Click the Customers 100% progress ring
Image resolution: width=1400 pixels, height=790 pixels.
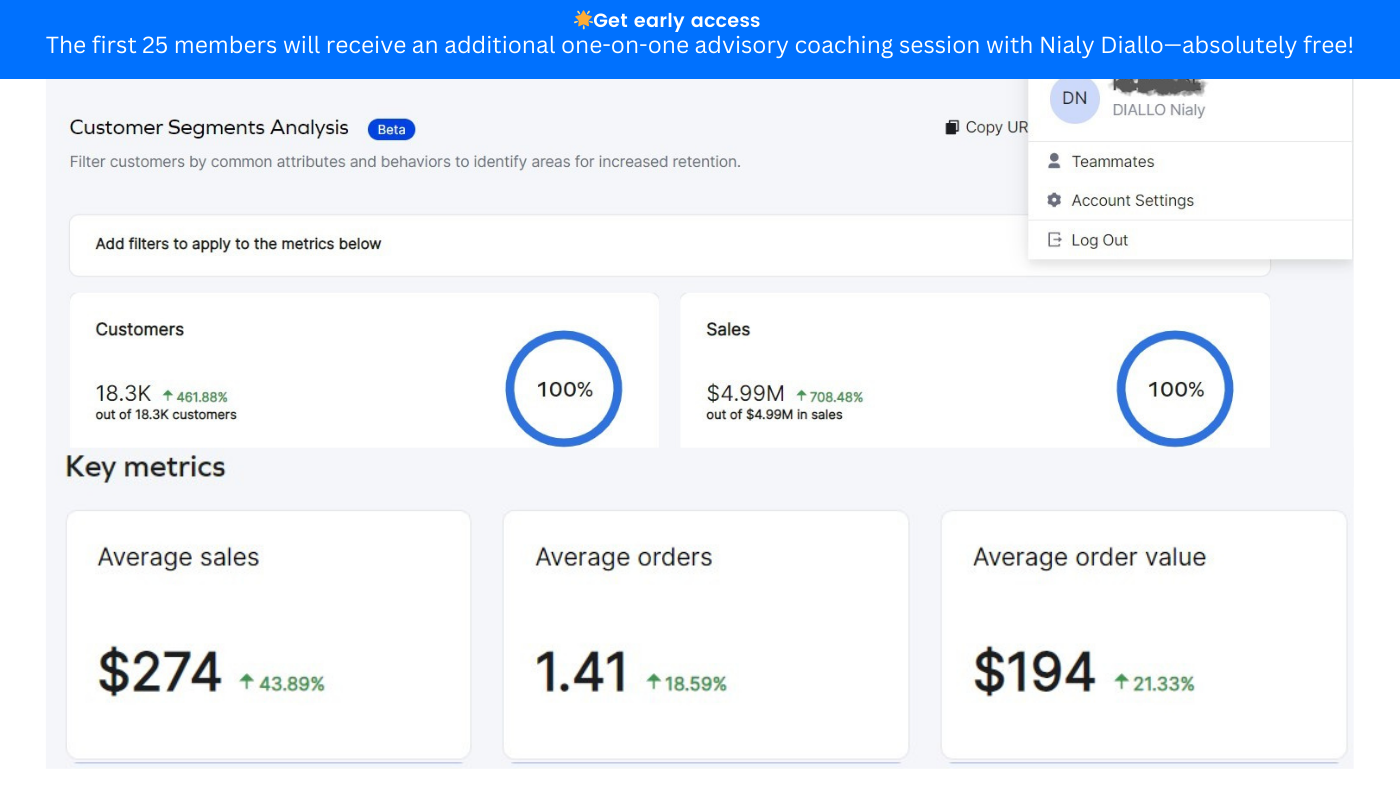(x=564, y=389)
